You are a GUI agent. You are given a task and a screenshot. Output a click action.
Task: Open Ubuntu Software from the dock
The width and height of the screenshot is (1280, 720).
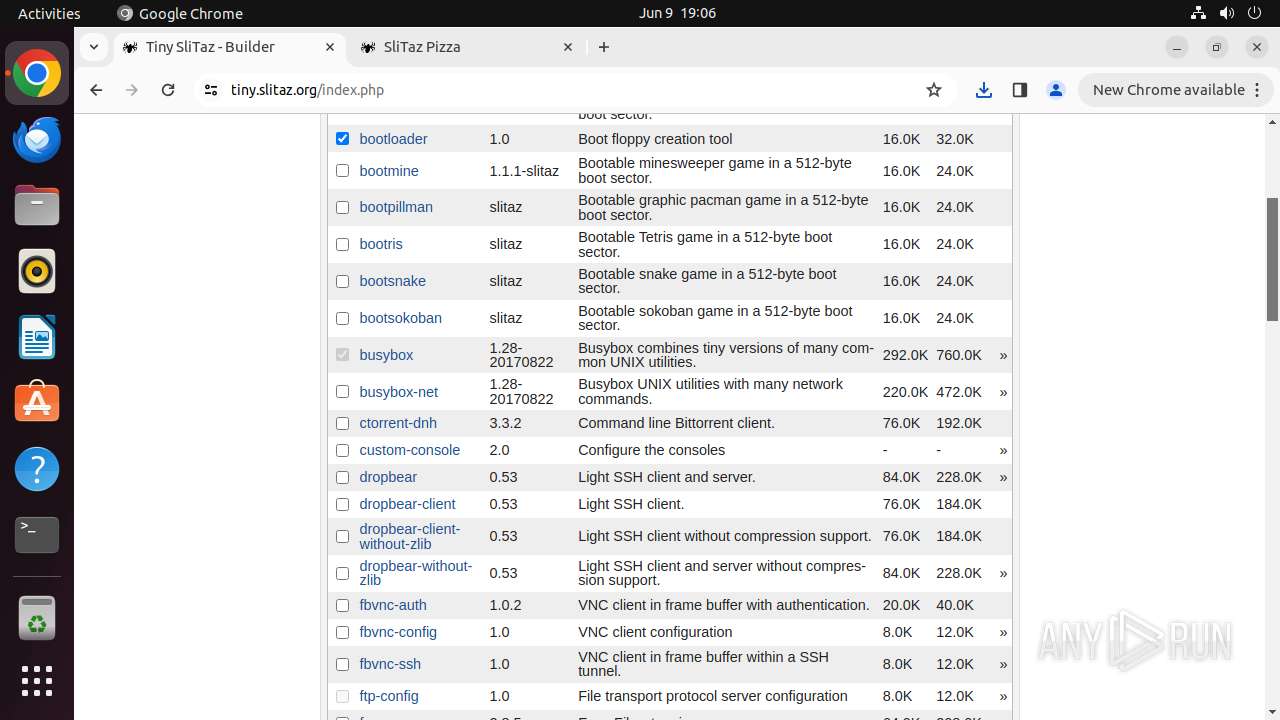point(37,403)
